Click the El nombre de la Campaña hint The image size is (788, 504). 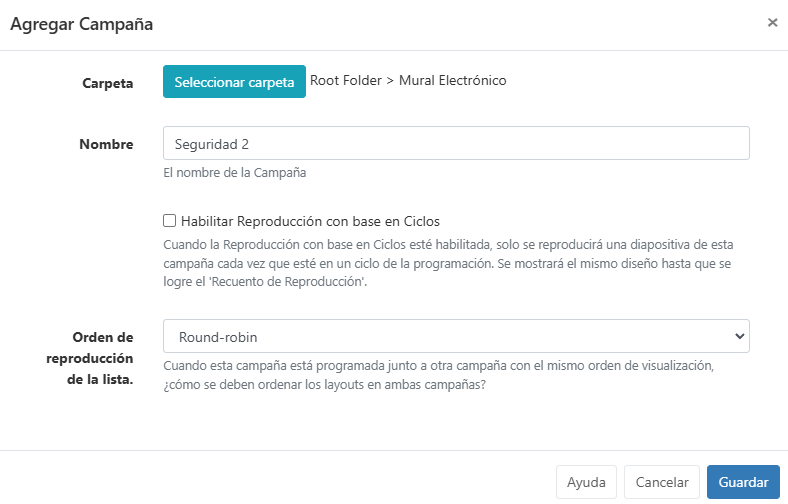(235, 172)
